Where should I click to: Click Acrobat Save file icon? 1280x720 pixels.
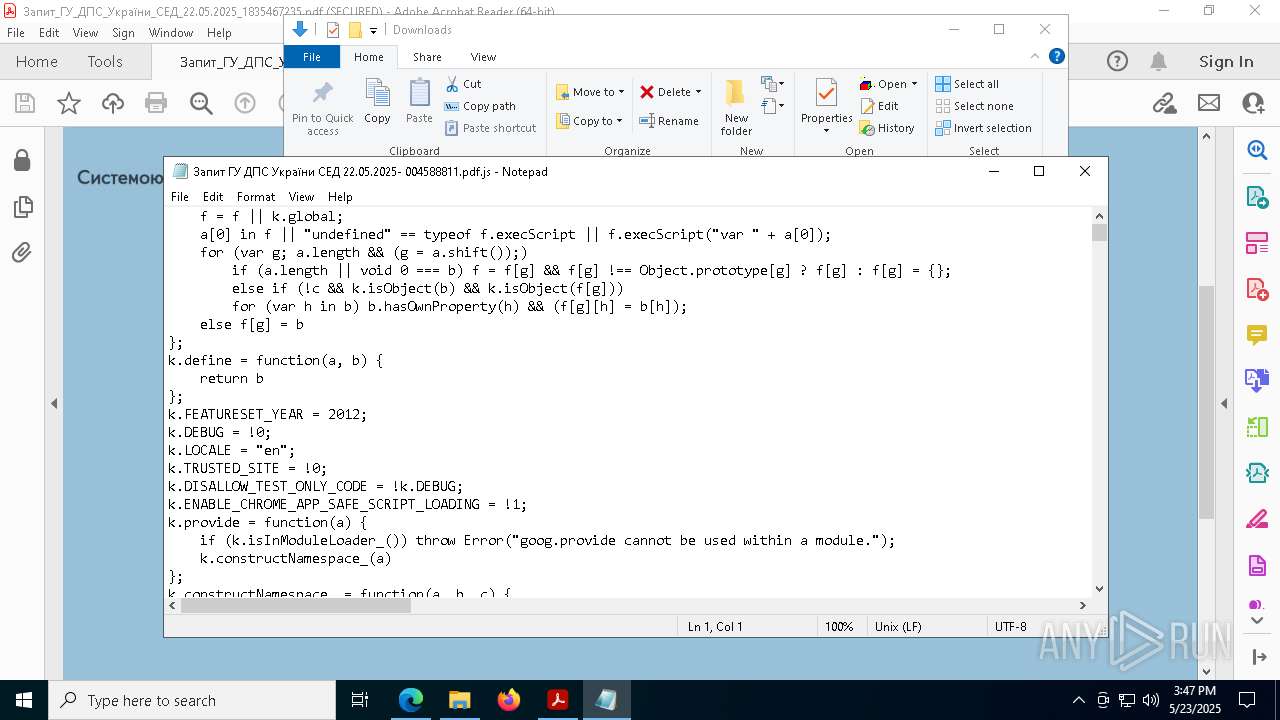pyautogui.click(x=25, y=103)
